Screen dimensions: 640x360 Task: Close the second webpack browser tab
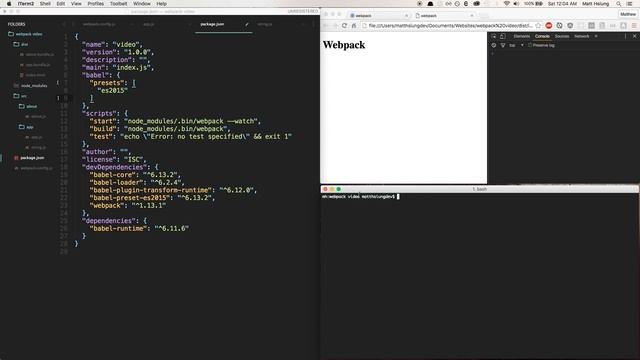tap(472, 16)
